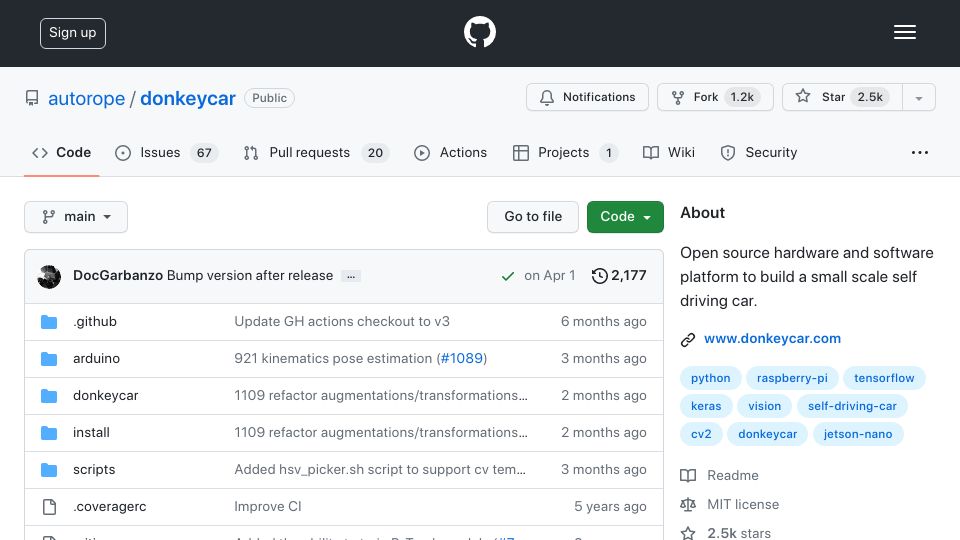Select the vision topic tag
The height and width of the screenshot is (540, 960).
pos(764,407)
